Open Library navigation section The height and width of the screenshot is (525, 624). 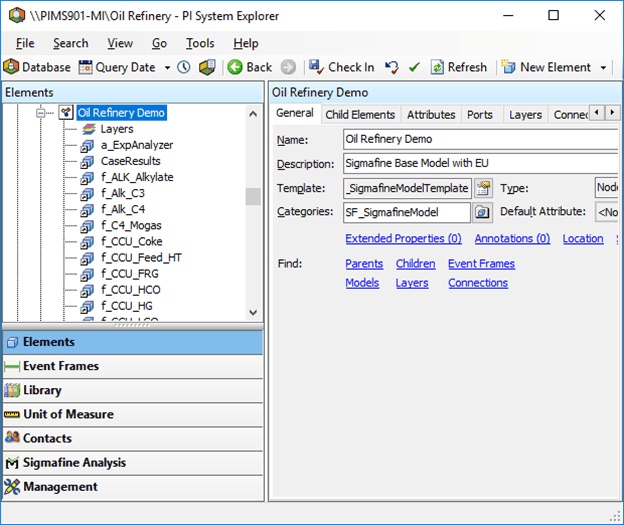point(133,390)
